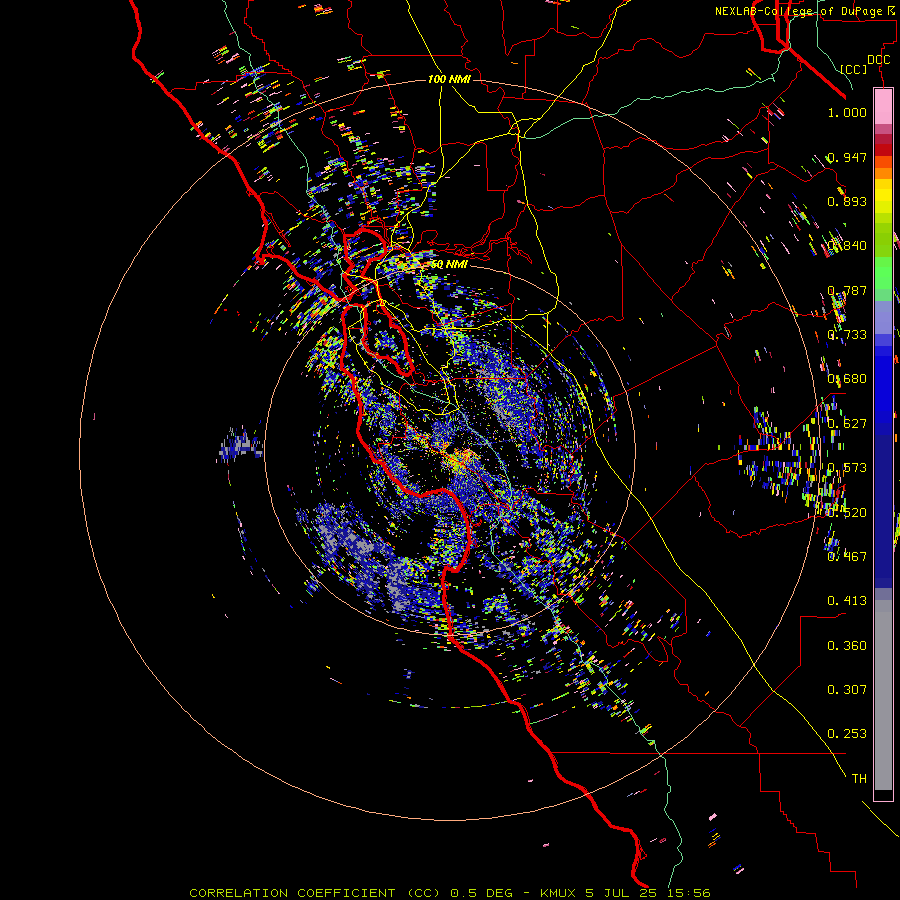Click the "0.5 DEG" elevation text in the caption

coord(481,893)
